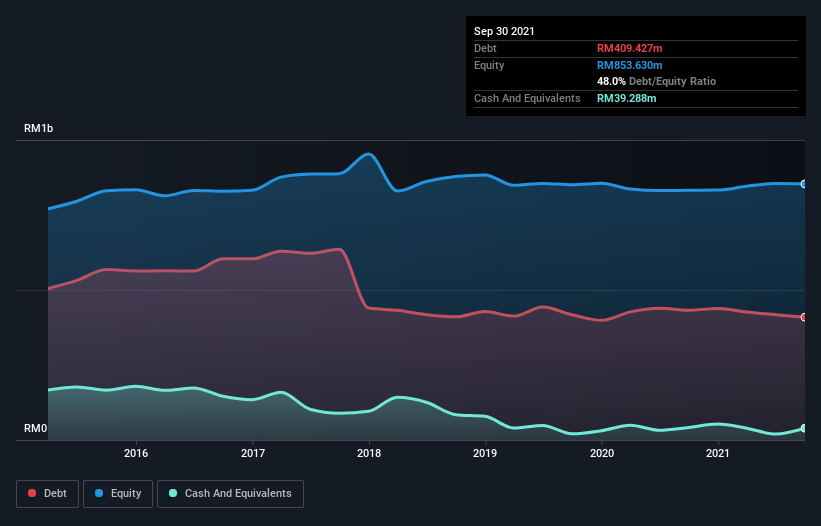Click the RM853.630m equity value
Viewport: 821px width, 526px height.
629,65
